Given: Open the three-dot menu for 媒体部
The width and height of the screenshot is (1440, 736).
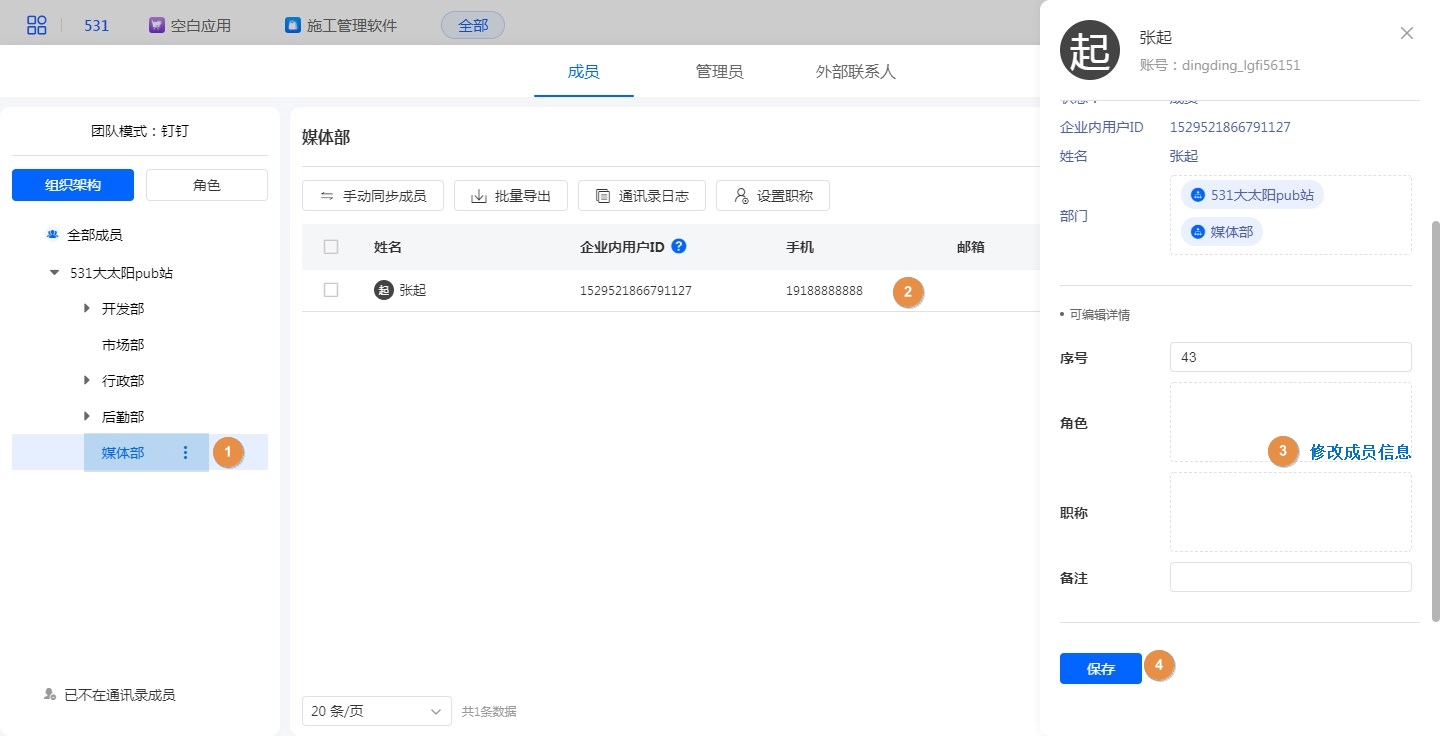Looking at the screenshot, I should point(185,453).
